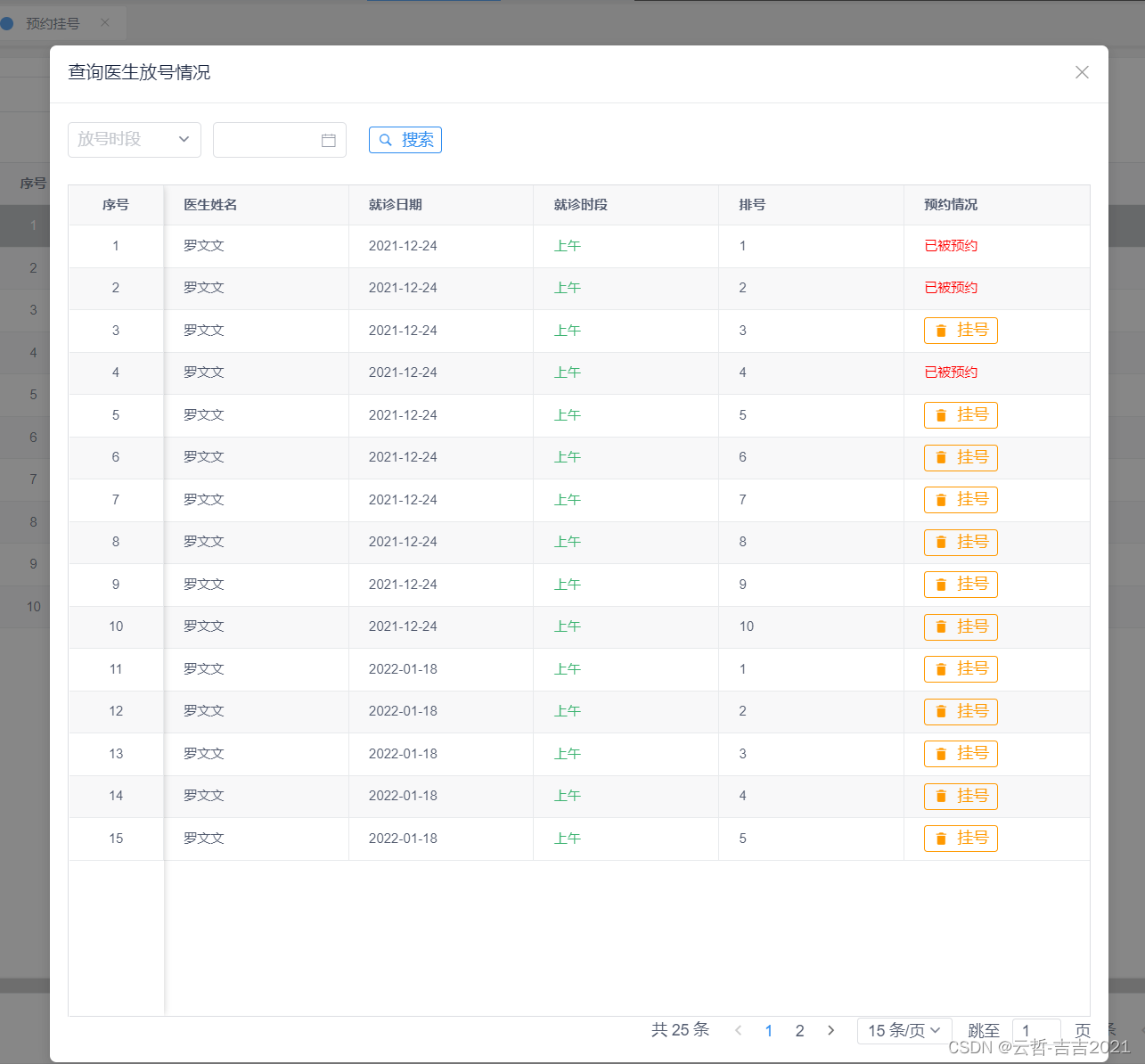1145x1064 pixels.
Task: Go to the previous page arrow
Action: click(x=738, y=1030)
